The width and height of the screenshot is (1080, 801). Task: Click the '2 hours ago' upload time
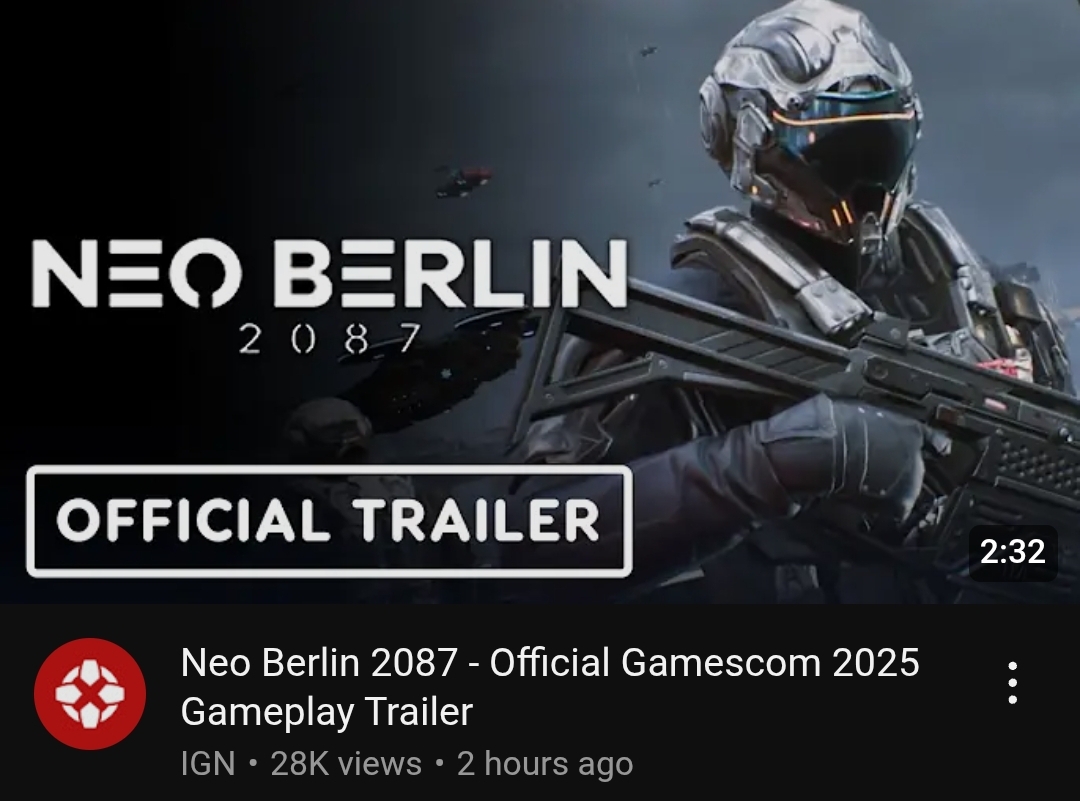click(x=545, y=763)
